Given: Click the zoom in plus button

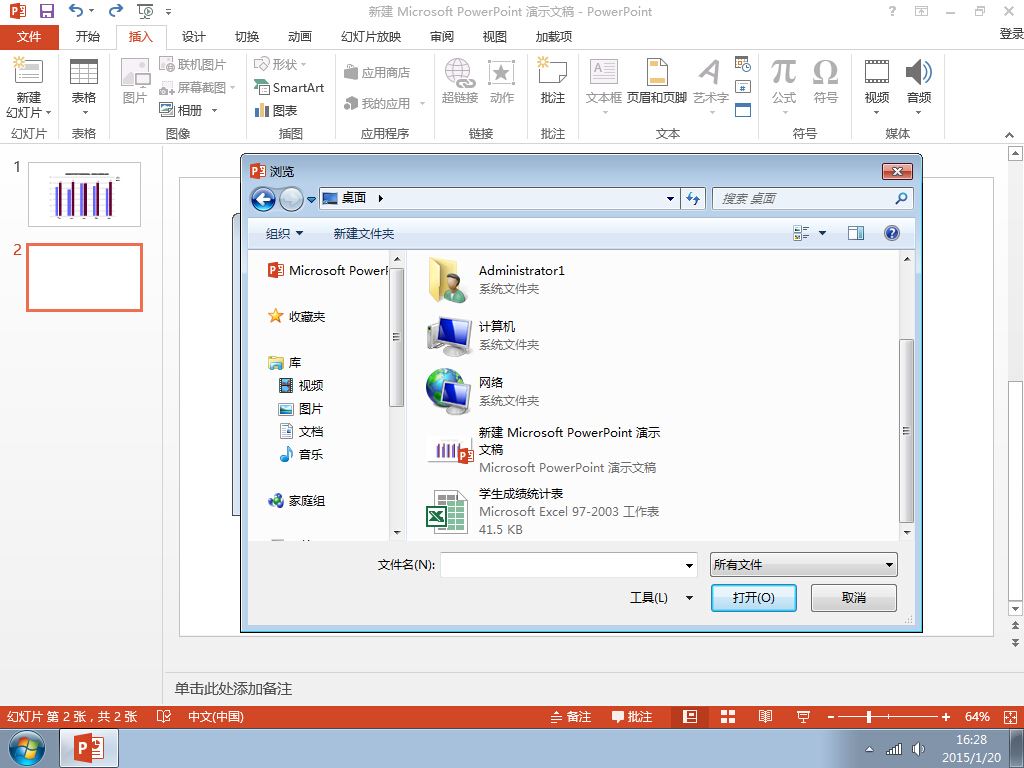Looking at the screenshot, I should click(x=946, y=716).
